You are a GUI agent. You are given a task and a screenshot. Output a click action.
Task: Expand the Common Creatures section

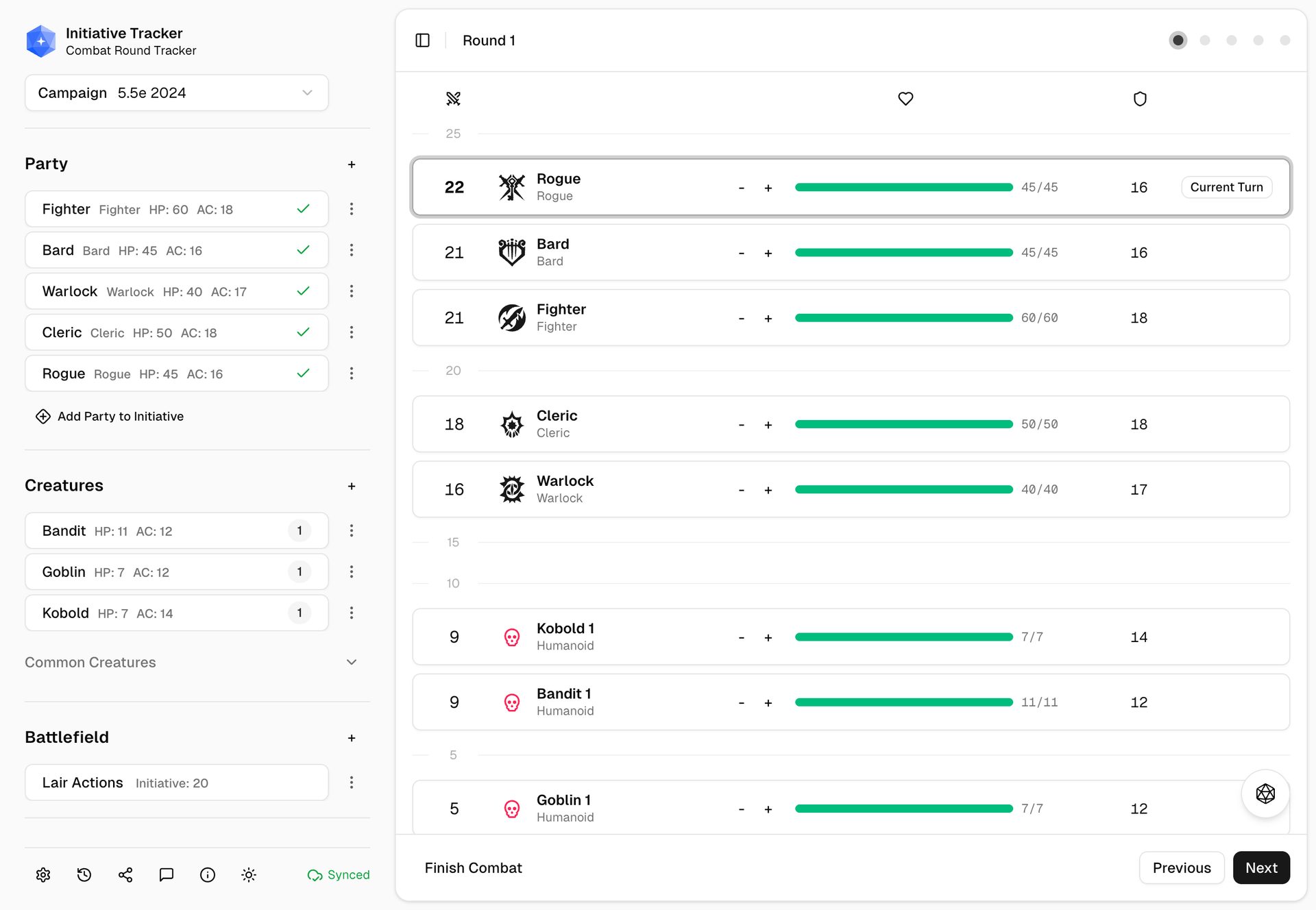click(x=352, y=662)
